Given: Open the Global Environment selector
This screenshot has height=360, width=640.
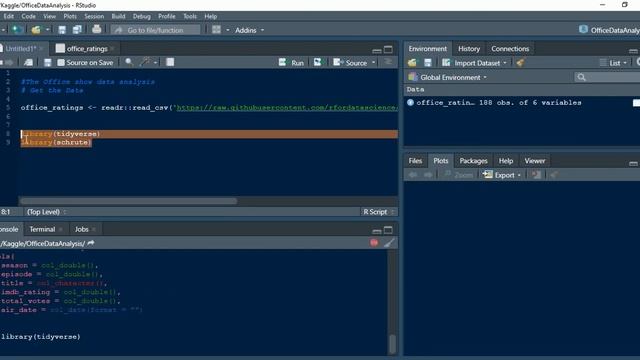Looking at the screenshot, I should 448,77.
